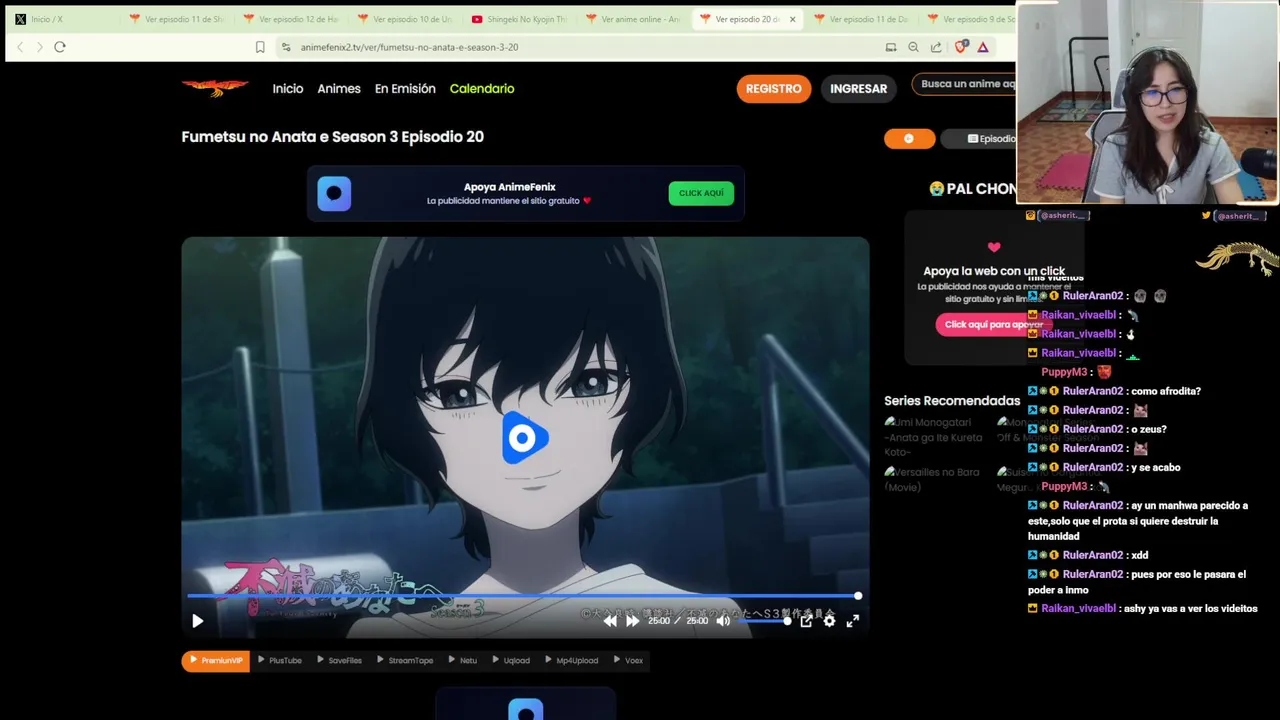The width and height of the screenshot is (1280, 720).
Task: Switch to Ver episodio 9 tab
Action: coord(968,19)
